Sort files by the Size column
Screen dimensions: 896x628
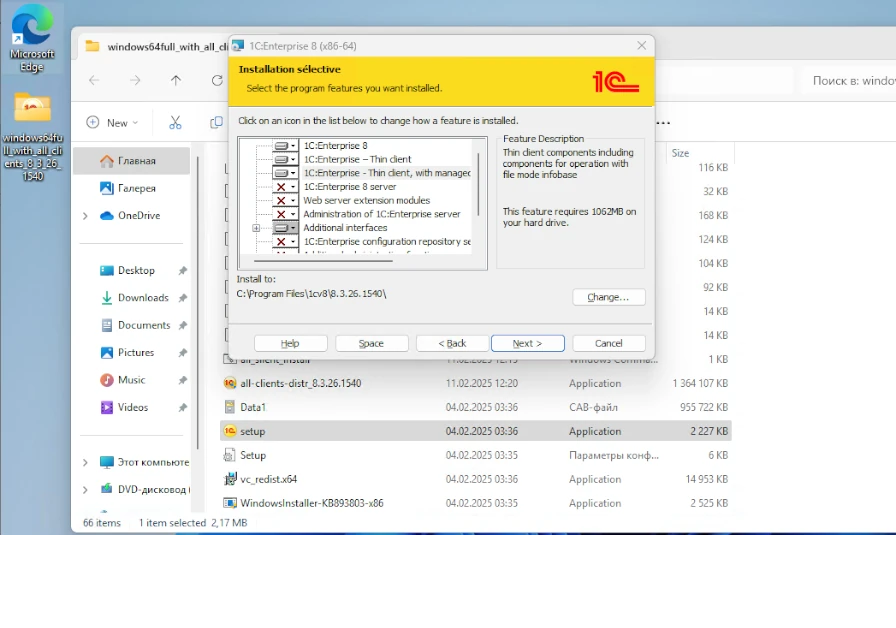[680, 153]
